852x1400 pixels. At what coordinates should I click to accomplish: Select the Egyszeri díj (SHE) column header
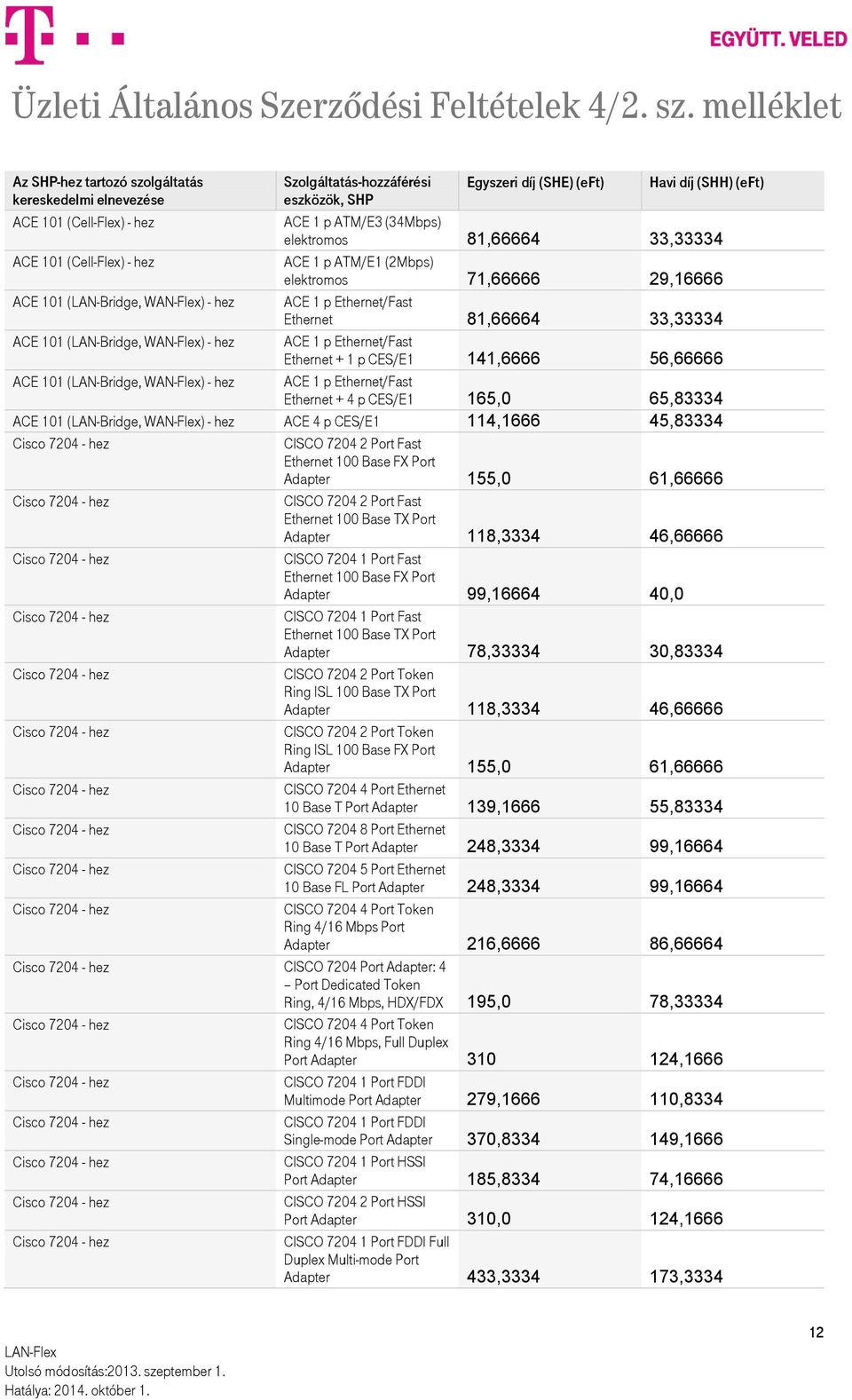coord(535,182)
